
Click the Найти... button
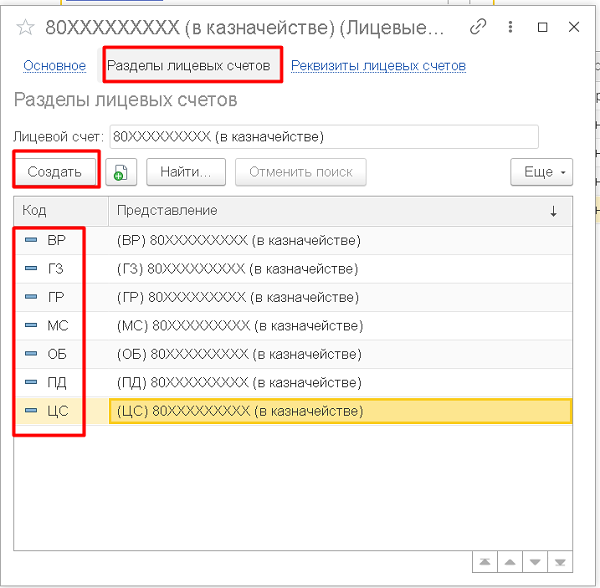[x=185, y=172]
